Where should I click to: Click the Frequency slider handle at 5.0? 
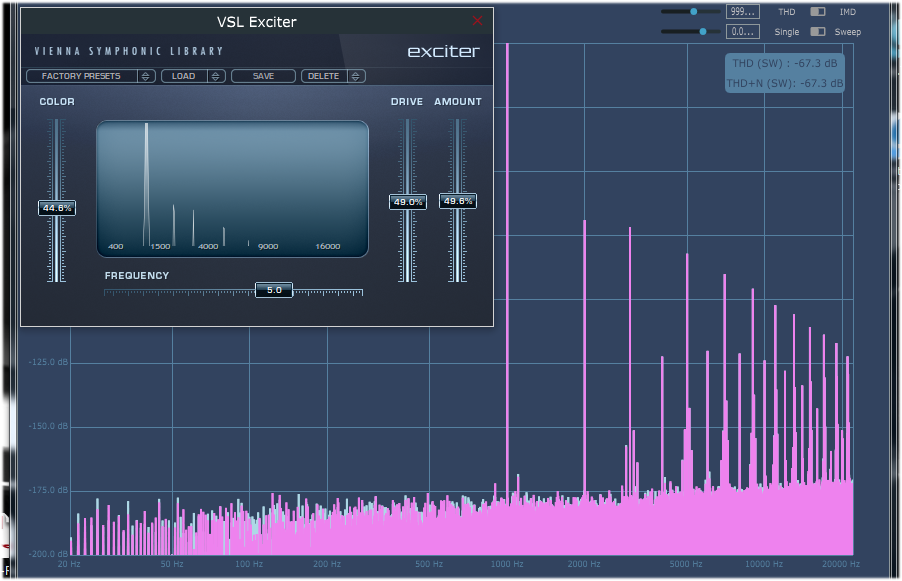point(274,290)
